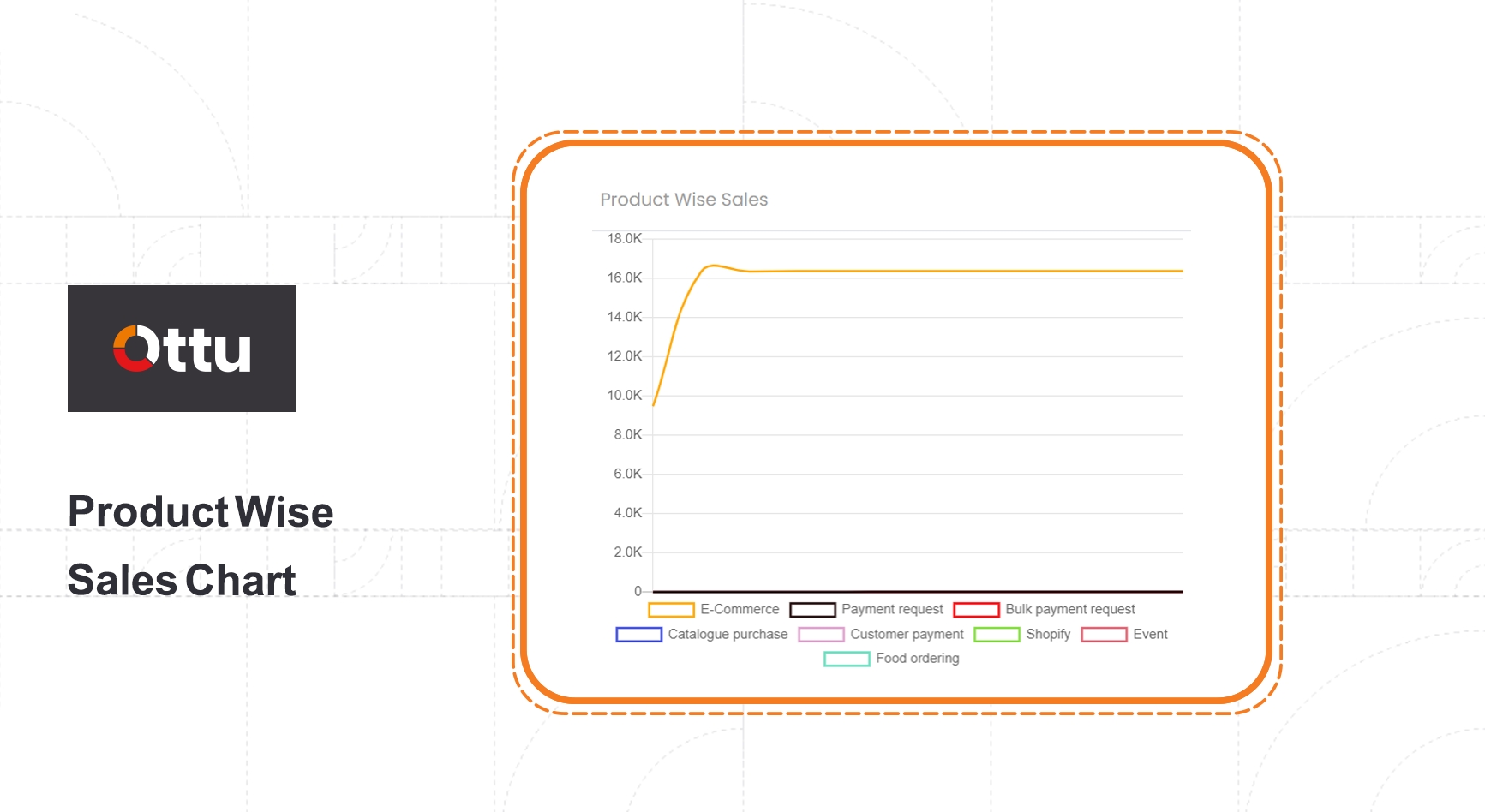Image resolution: width=1485 pixels, height=812 pixels.
Task: Hide the E-Commerce series via its label
Action: (x=740, y=609)
